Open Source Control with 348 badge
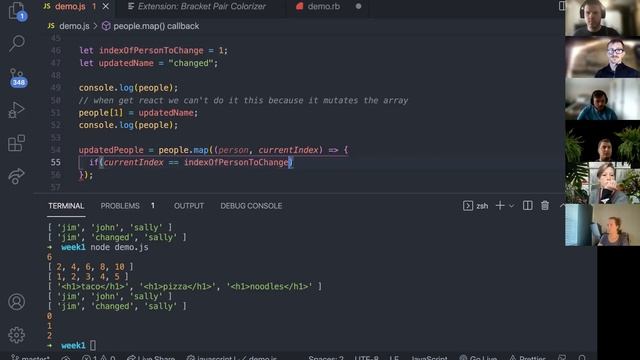Image resolution: width=640 pixels, height=360 pixels. (x=17, y=77)
